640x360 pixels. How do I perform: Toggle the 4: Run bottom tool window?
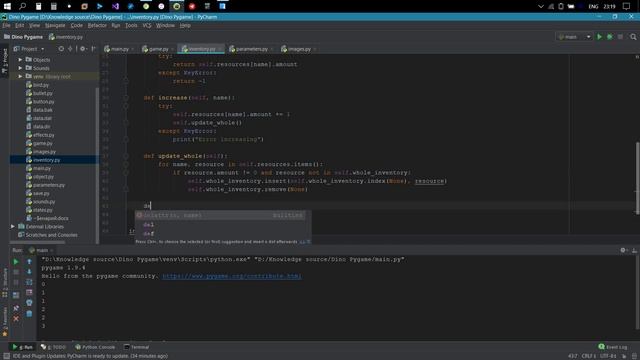pos(23,347)
